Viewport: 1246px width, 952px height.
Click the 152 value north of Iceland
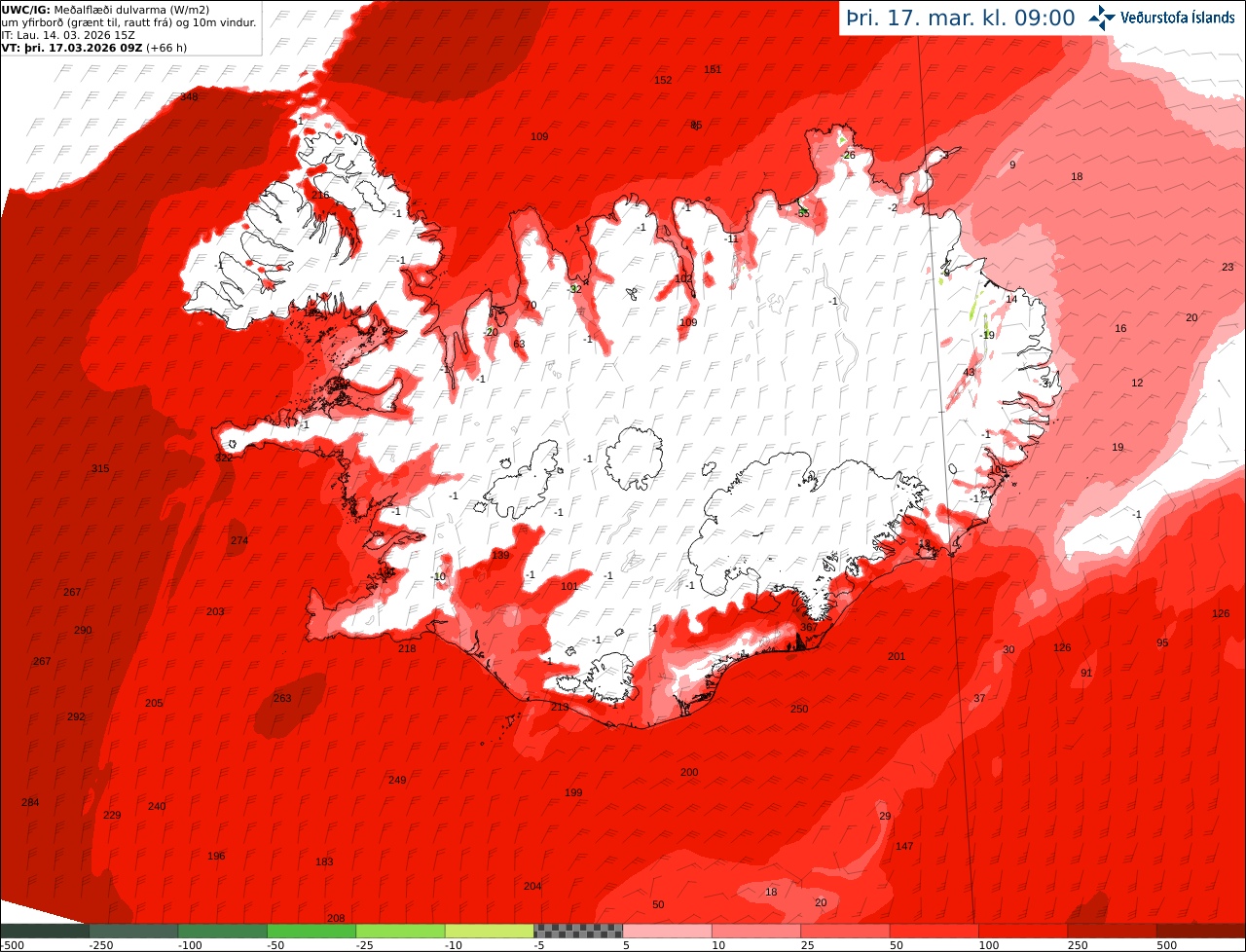(663, 80)
